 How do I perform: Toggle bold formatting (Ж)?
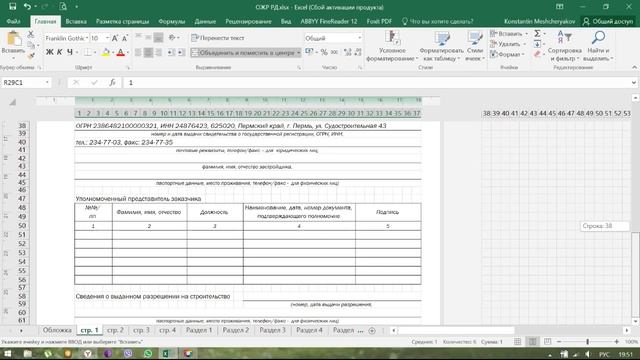coord(49,52)
